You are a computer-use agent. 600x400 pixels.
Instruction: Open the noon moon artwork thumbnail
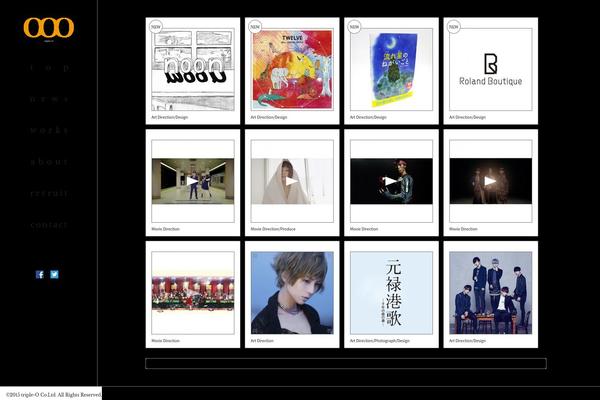click(x=193, y=70)
